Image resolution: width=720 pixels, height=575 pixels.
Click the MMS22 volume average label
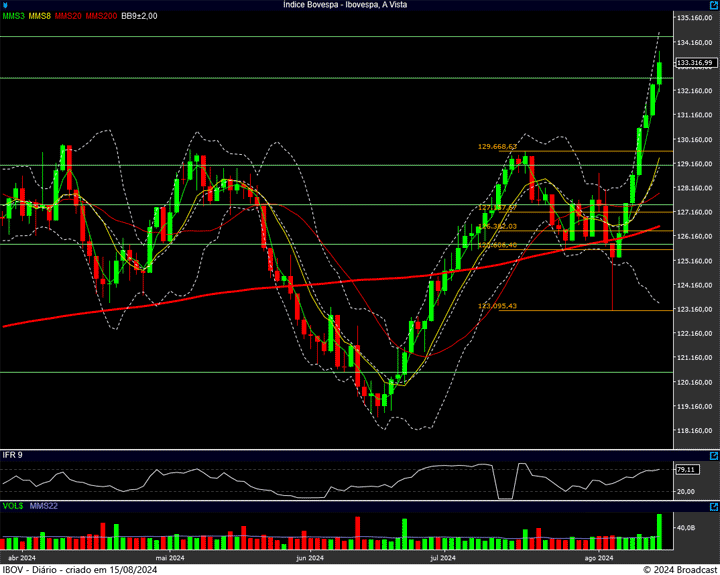pyautogui.click(x=44, y=507)
